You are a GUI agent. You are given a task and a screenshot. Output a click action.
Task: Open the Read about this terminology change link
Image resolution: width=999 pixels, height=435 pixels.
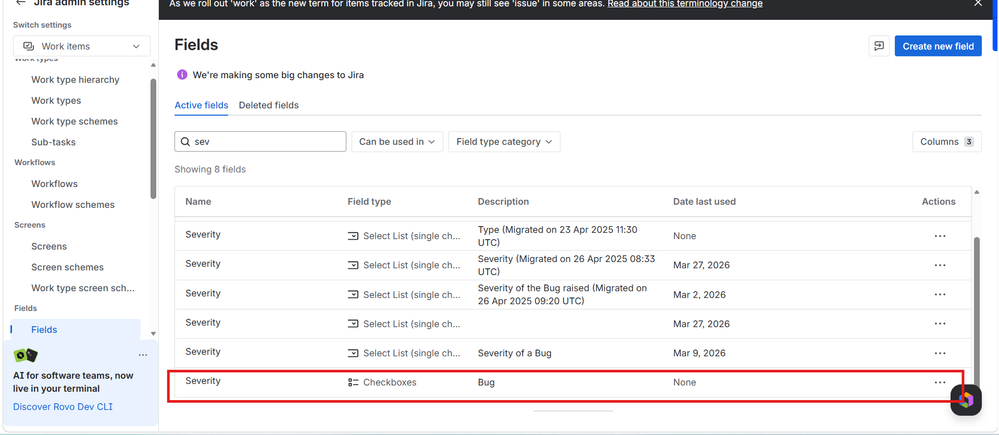(685, 4)
